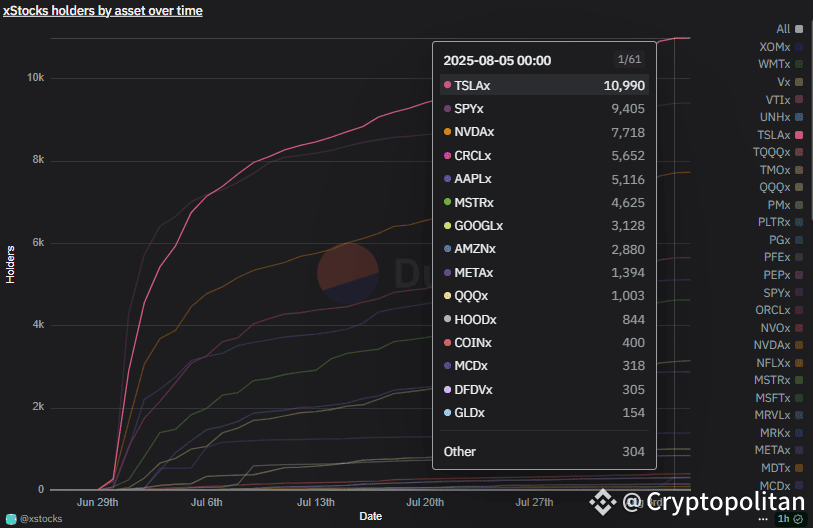813x528 pixels.
Task: Click the pink TSLAx legend color swatch
Action: click(799, 135)
